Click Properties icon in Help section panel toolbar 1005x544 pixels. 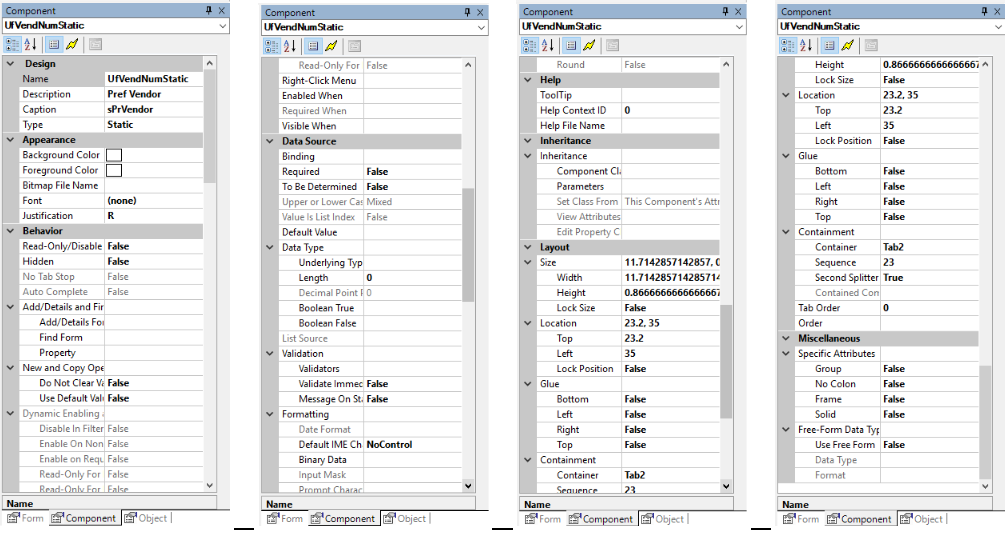571,45
